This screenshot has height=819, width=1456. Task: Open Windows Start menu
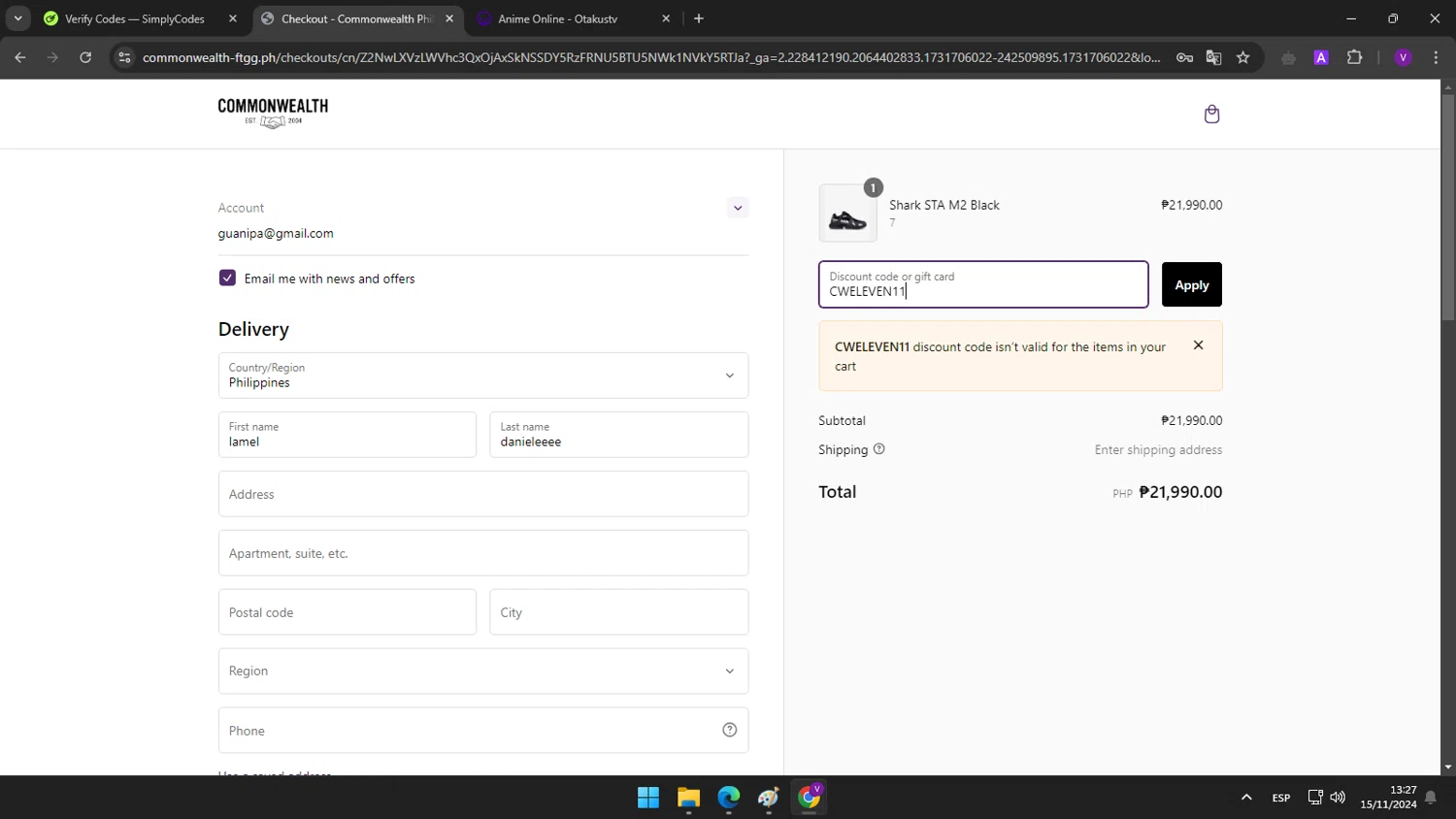[648, 798]
